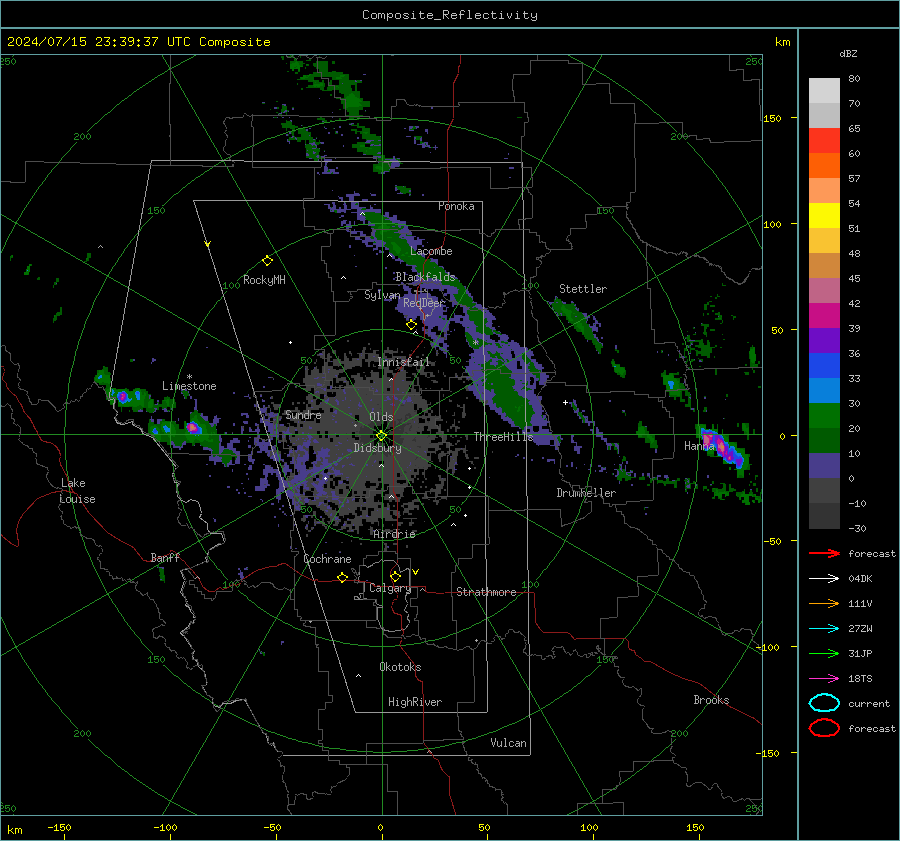This screenshot has height=841, width=900.
Task: Click the Sylvan label on the map
Action: tap(382, 295)
